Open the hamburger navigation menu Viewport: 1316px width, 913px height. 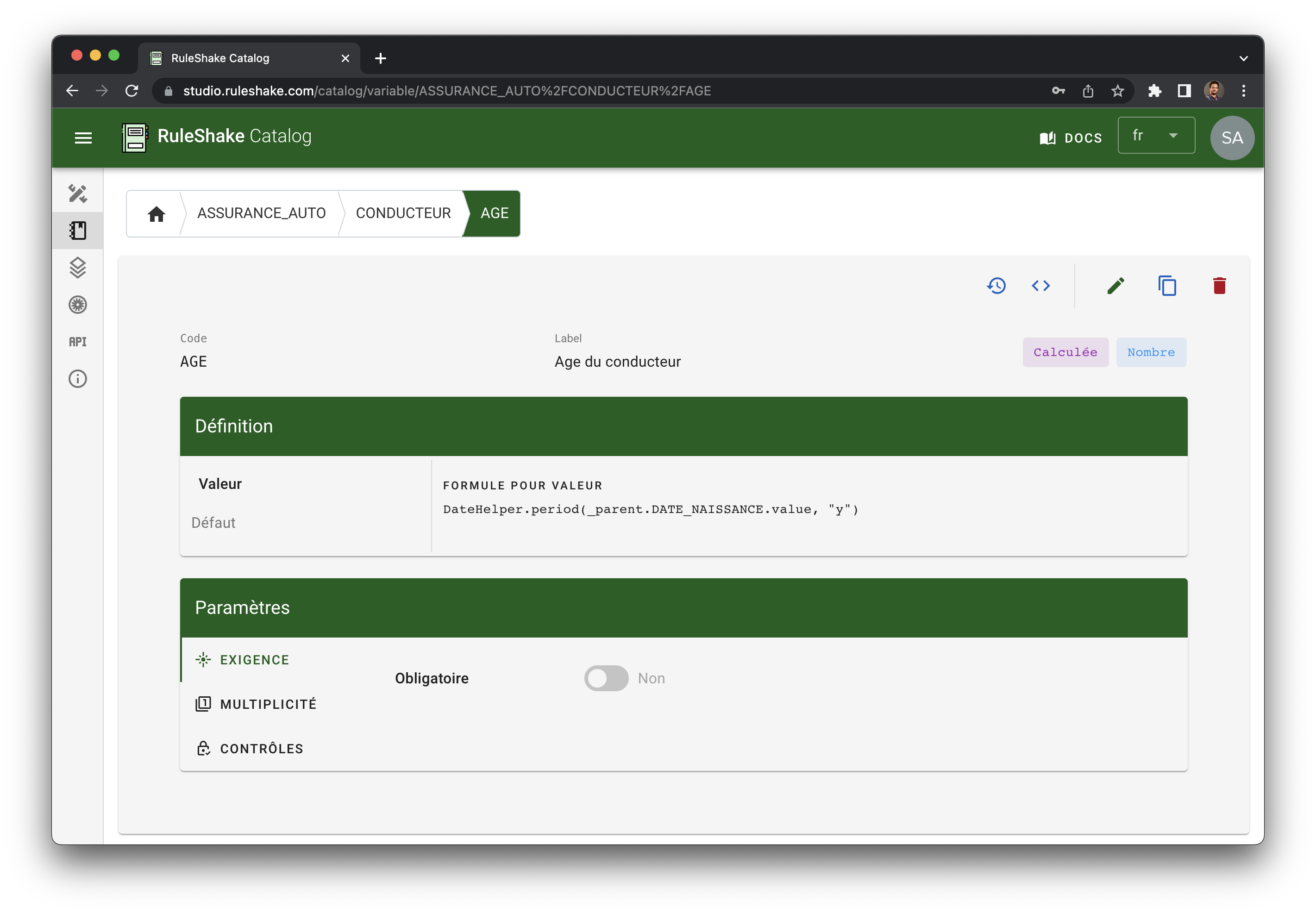pyautogui.click(x=83, y=138)
